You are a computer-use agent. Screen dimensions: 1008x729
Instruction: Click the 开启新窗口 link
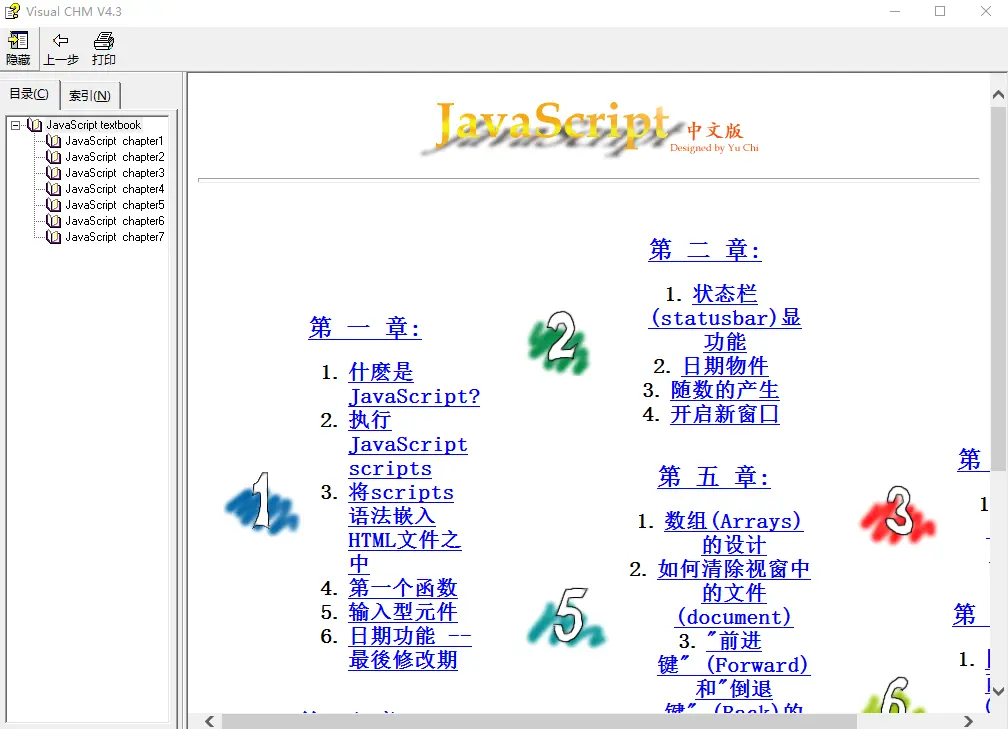pyautogui.click(x=724, y=414)
